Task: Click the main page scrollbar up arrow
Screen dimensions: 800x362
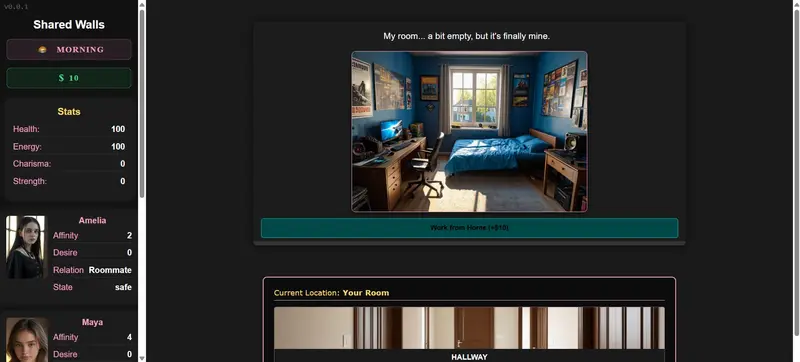Action: pos(796,4)
